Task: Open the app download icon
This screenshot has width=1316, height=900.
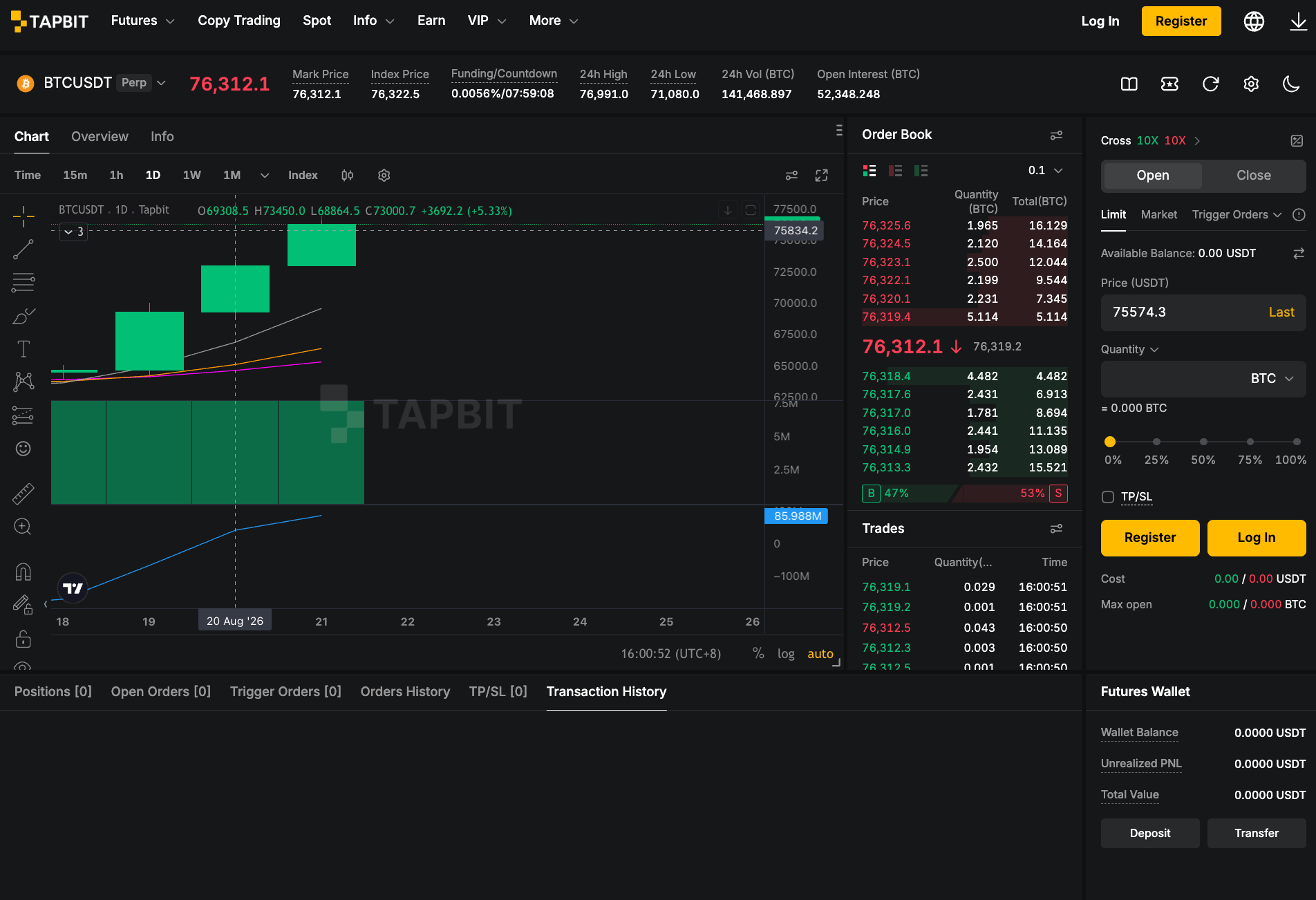Action: pos(1298,21)
